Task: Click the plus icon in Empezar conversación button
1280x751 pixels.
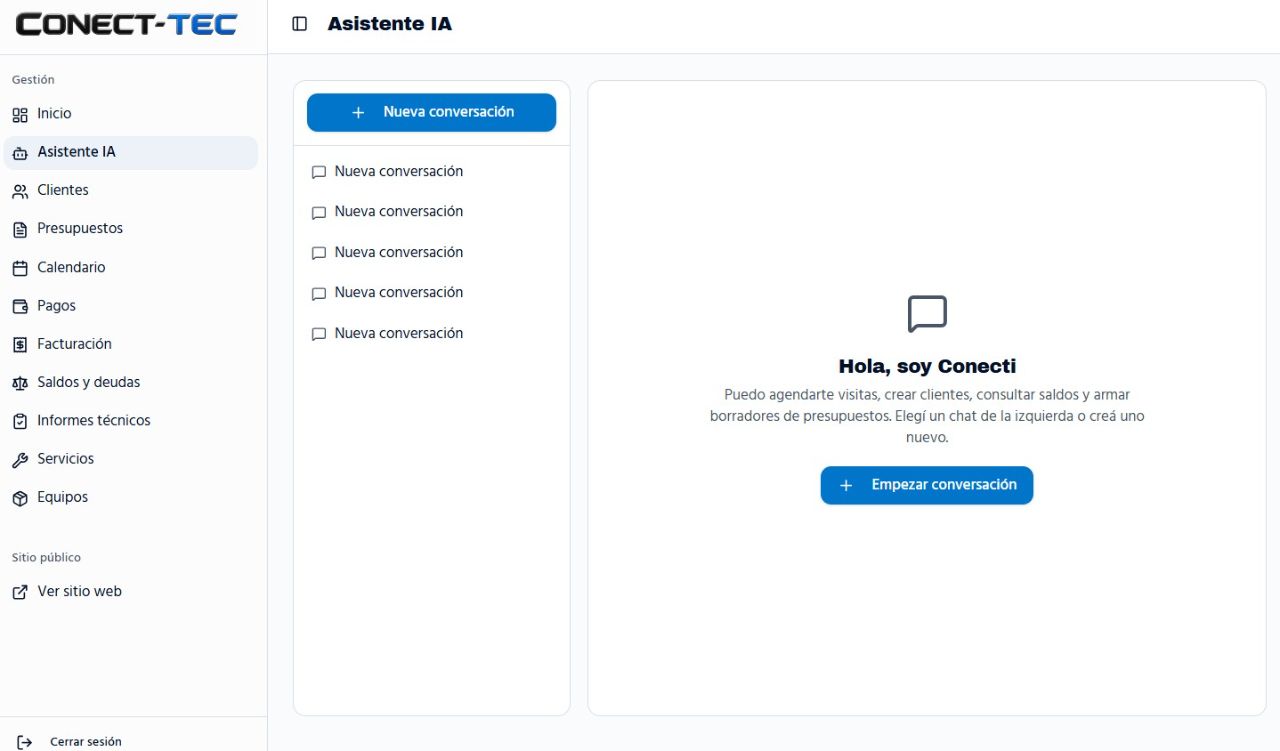Action: coord(846,485)
